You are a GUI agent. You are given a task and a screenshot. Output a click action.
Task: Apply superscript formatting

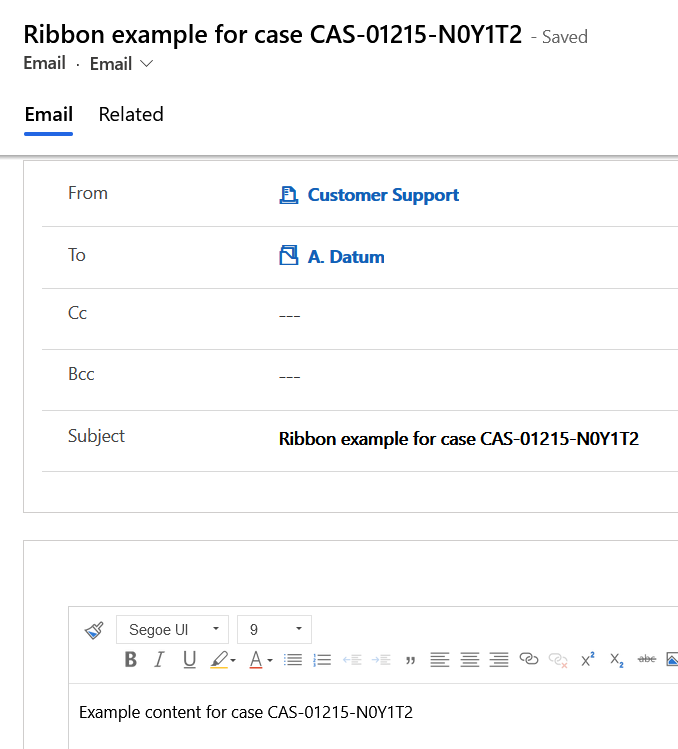pyautogui.click(x=588, y=659)
